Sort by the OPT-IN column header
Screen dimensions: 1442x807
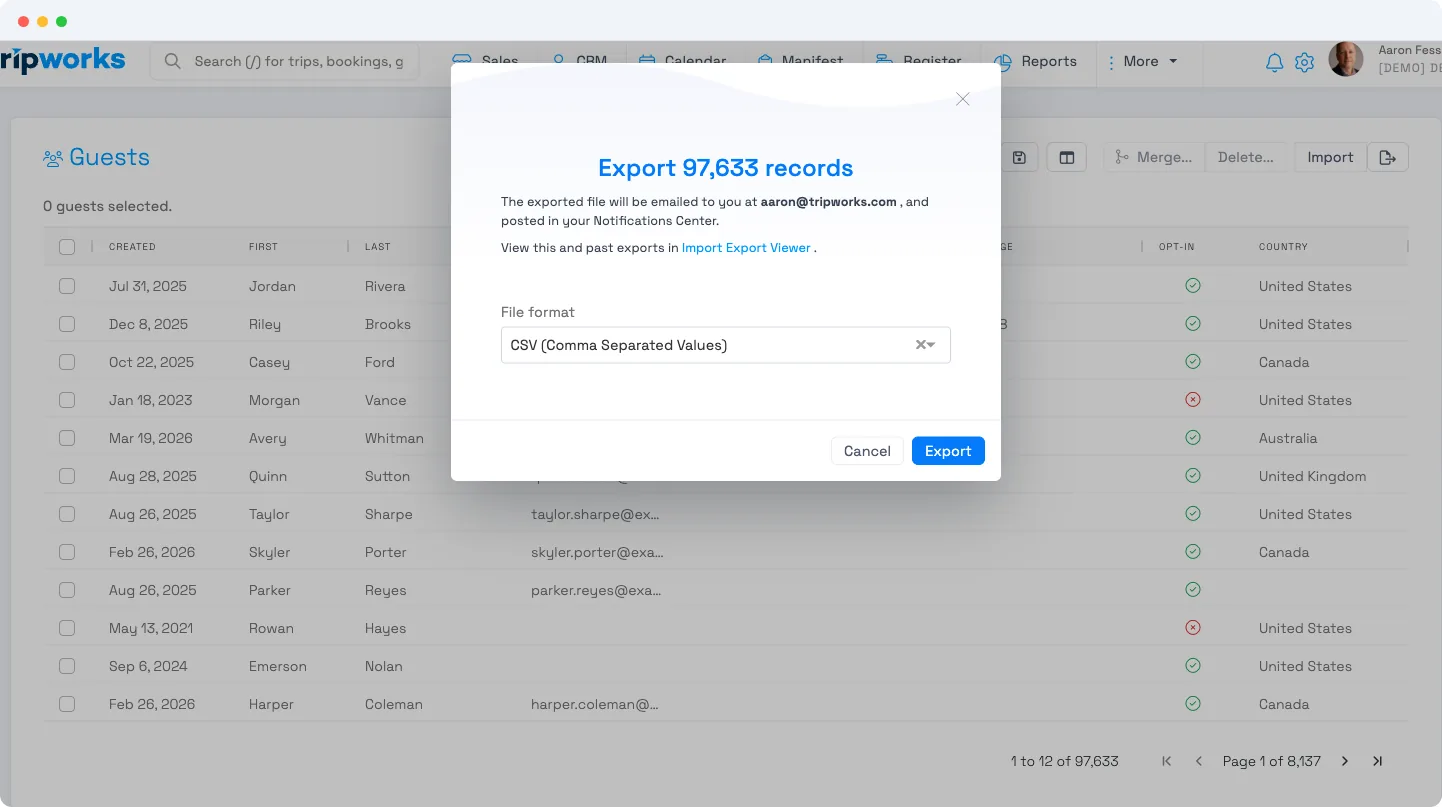tap(1177, 246)
